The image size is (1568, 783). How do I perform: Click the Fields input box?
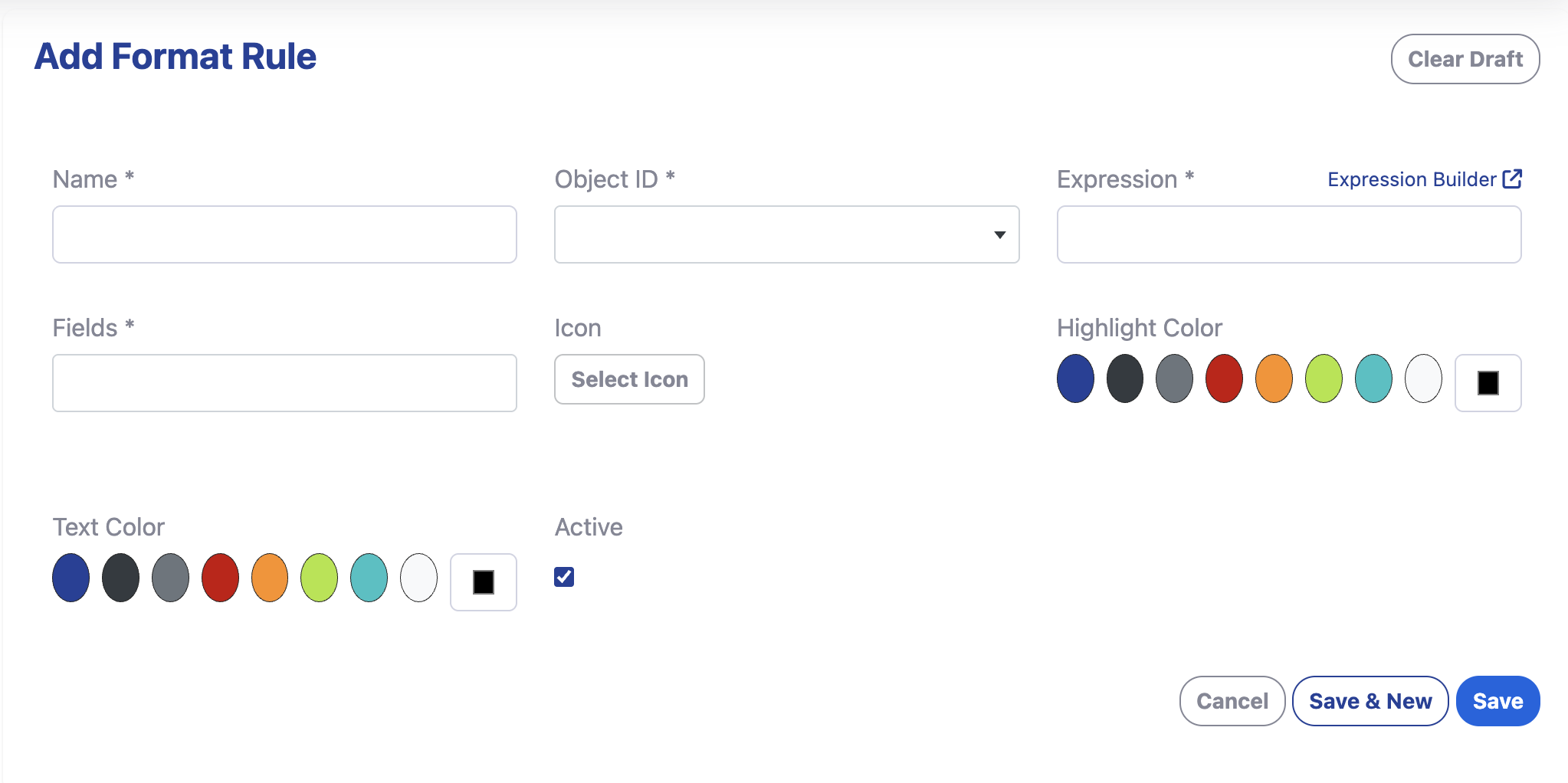[284, 383]
